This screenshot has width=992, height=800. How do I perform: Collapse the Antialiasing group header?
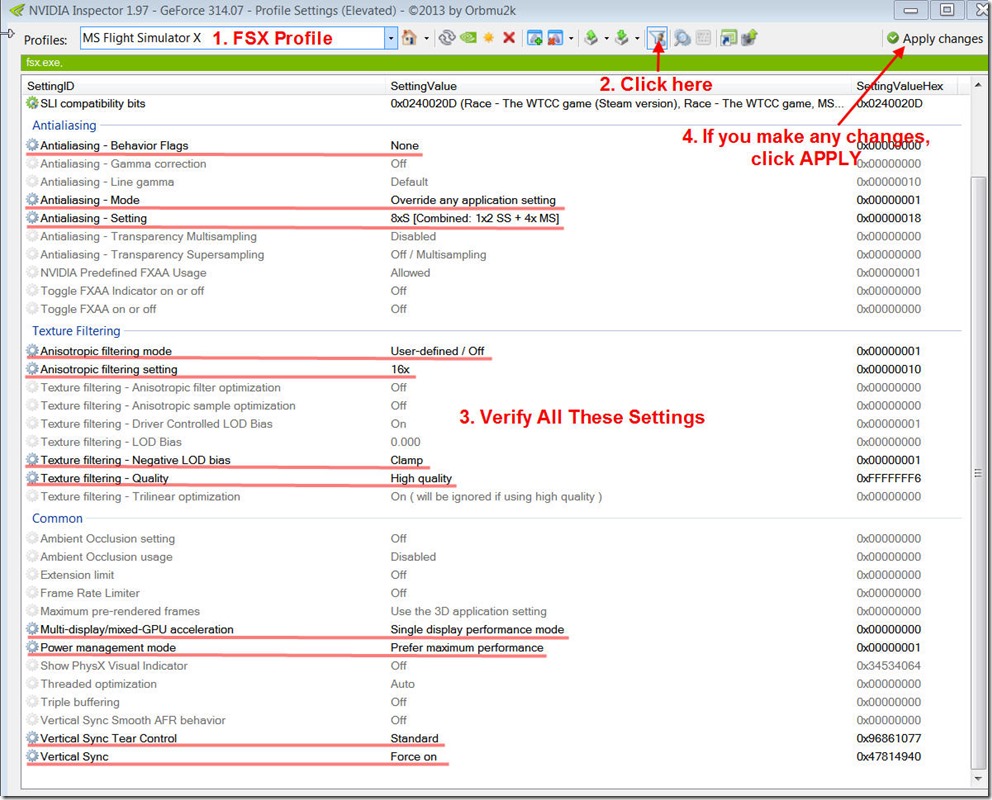pos(64,125)
